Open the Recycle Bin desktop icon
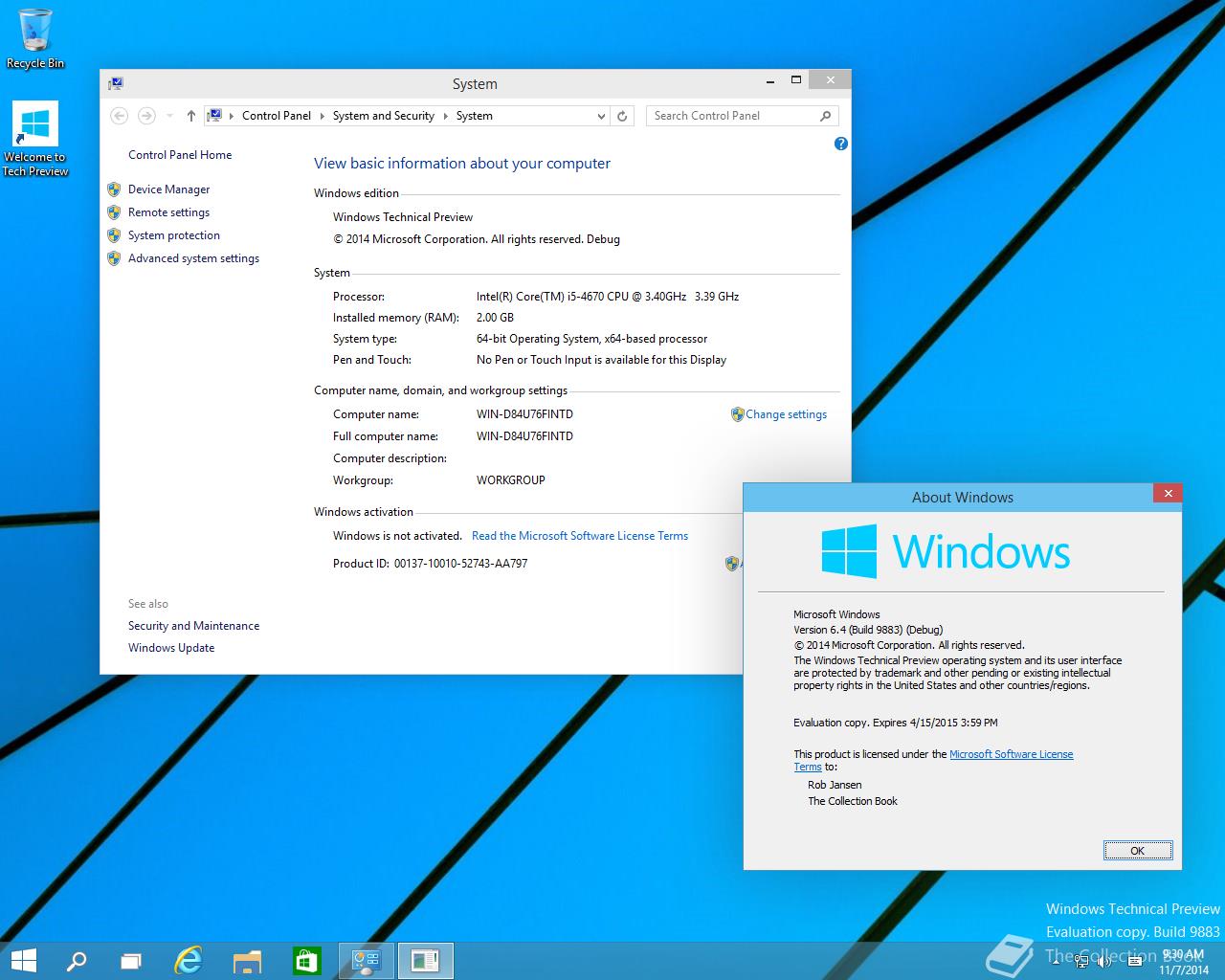The image size is (1225, 980). 35,38
